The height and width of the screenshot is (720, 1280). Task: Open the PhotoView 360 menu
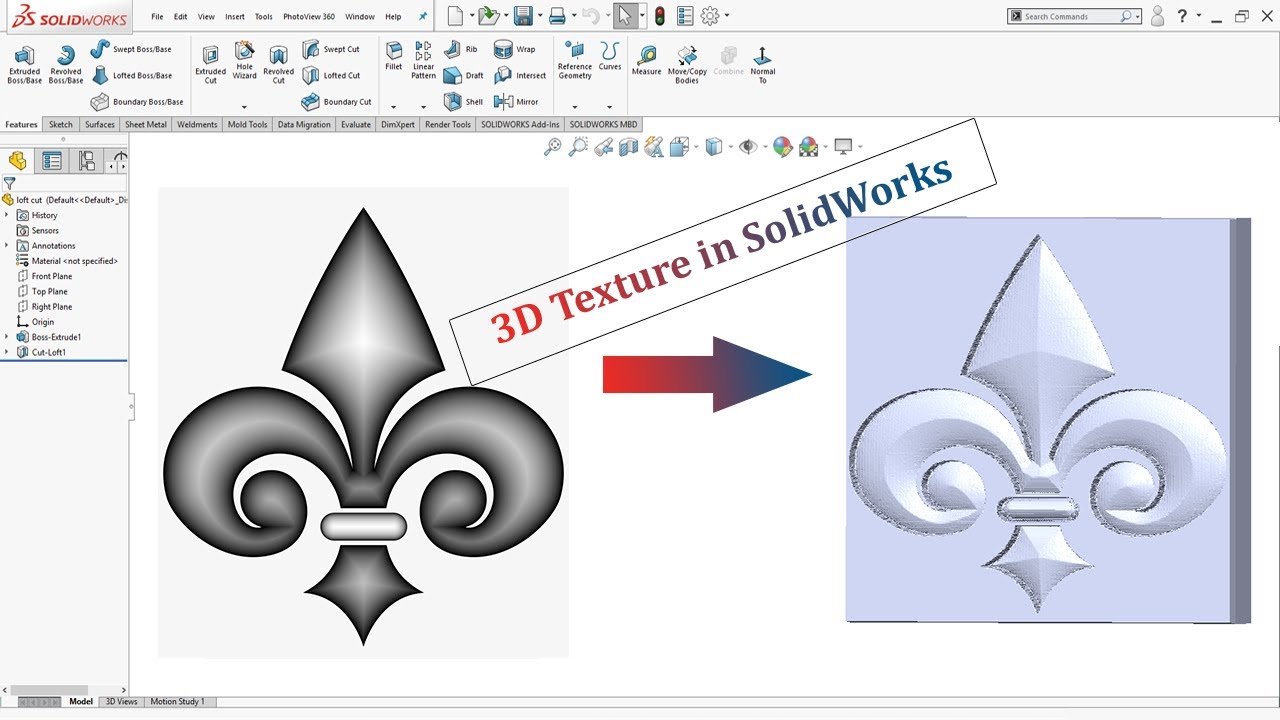(309, 17)
